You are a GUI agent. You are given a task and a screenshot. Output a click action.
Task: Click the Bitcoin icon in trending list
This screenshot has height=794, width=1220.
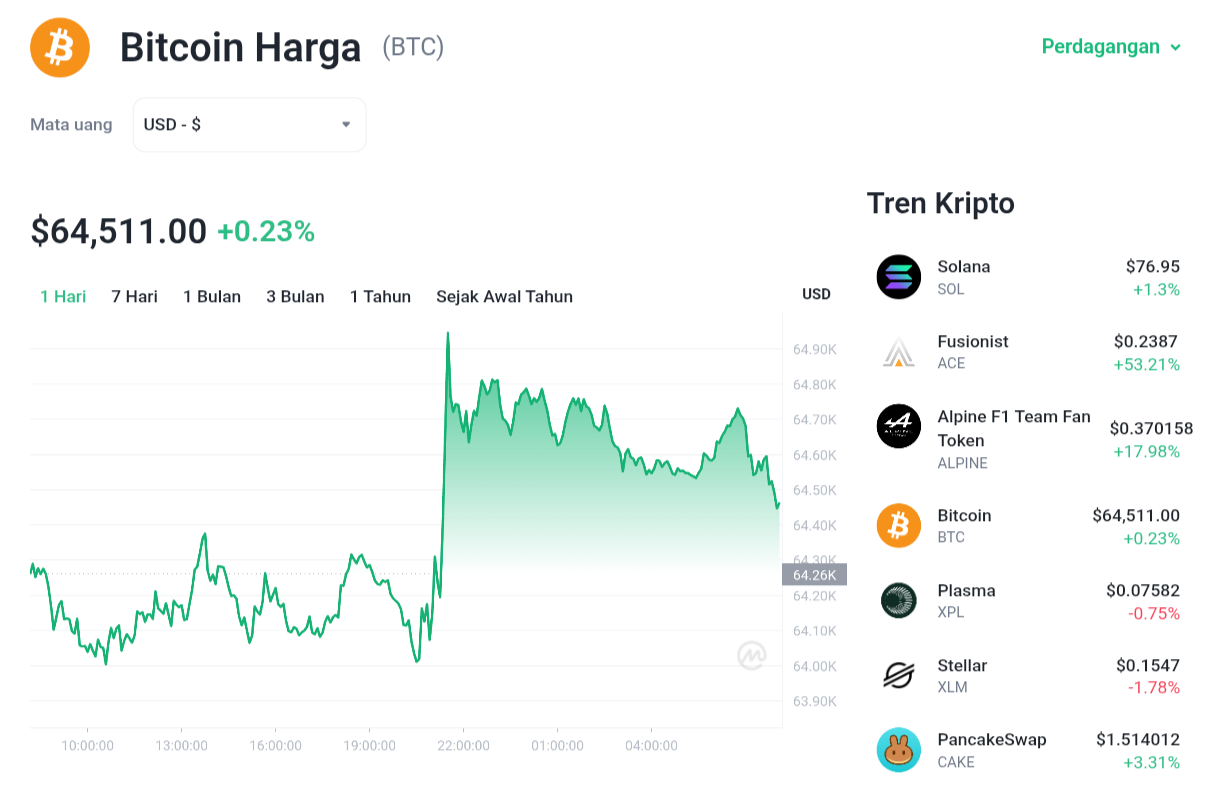point(898,526)
